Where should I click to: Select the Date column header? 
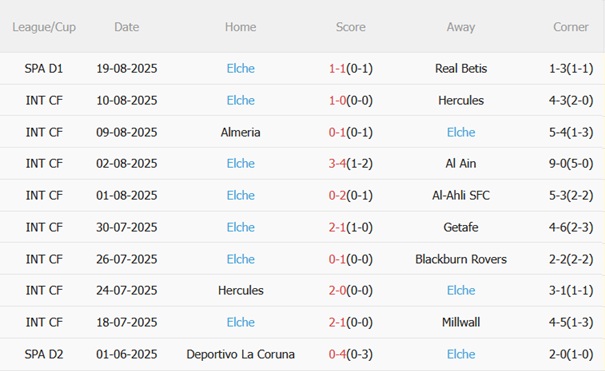click(127, 27)
